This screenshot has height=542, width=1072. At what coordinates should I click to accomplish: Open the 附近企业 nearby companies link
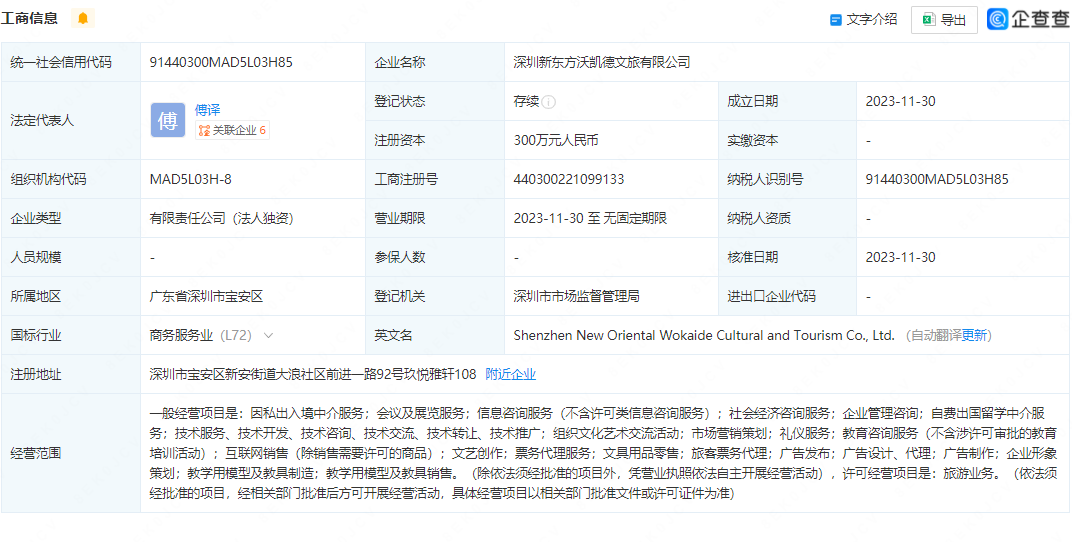pyautogui.click(x=510, y=374)
